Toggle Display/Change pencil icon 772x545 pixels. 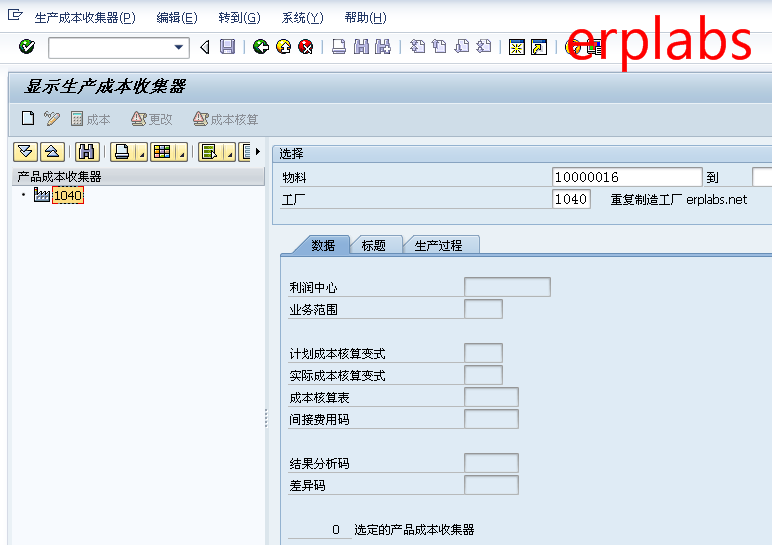tap(51, 119)
